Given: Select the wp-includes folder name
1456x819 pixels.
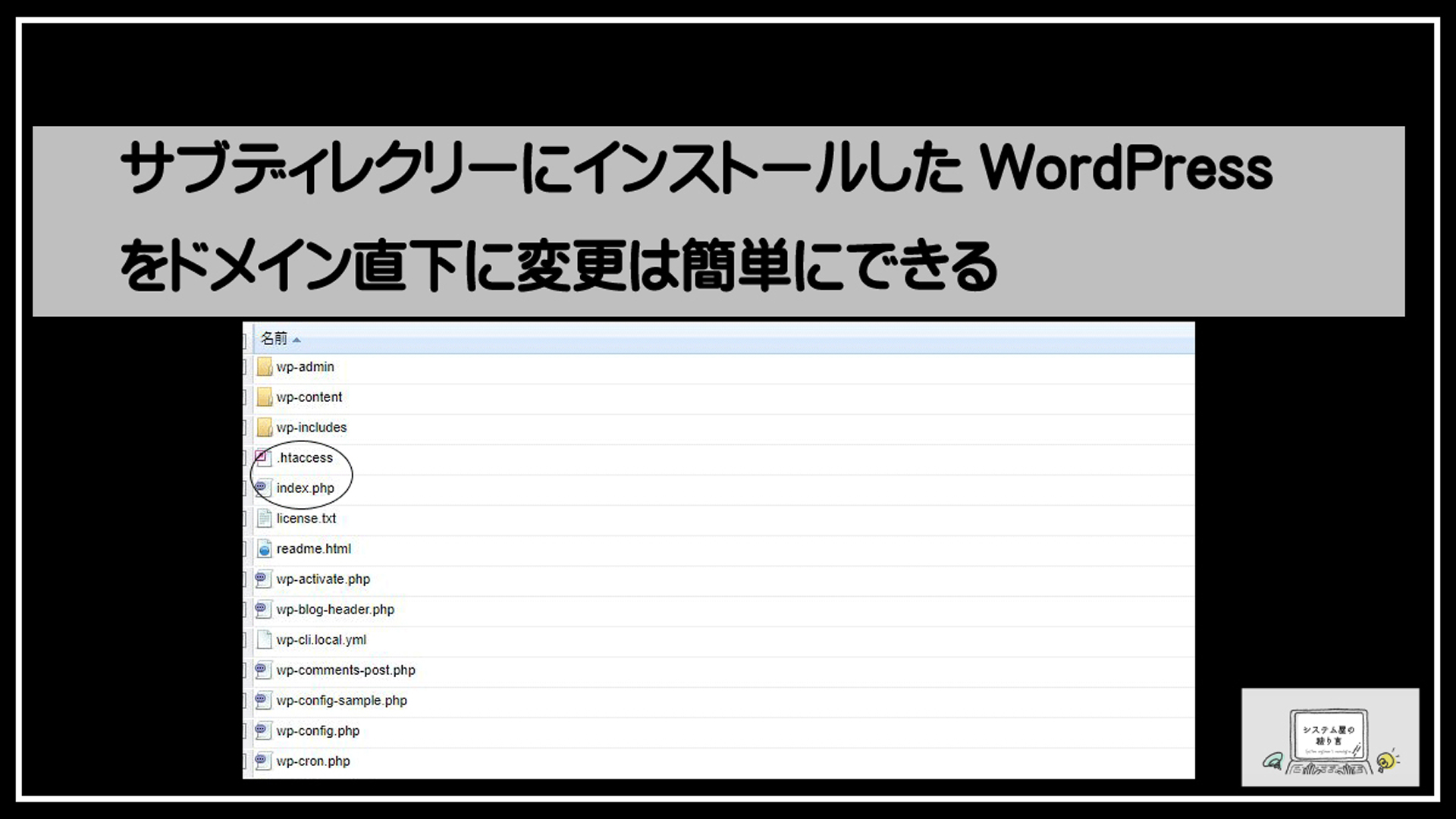Looking at the screenshot, I should pyautogui.click(x=312, y=428).
